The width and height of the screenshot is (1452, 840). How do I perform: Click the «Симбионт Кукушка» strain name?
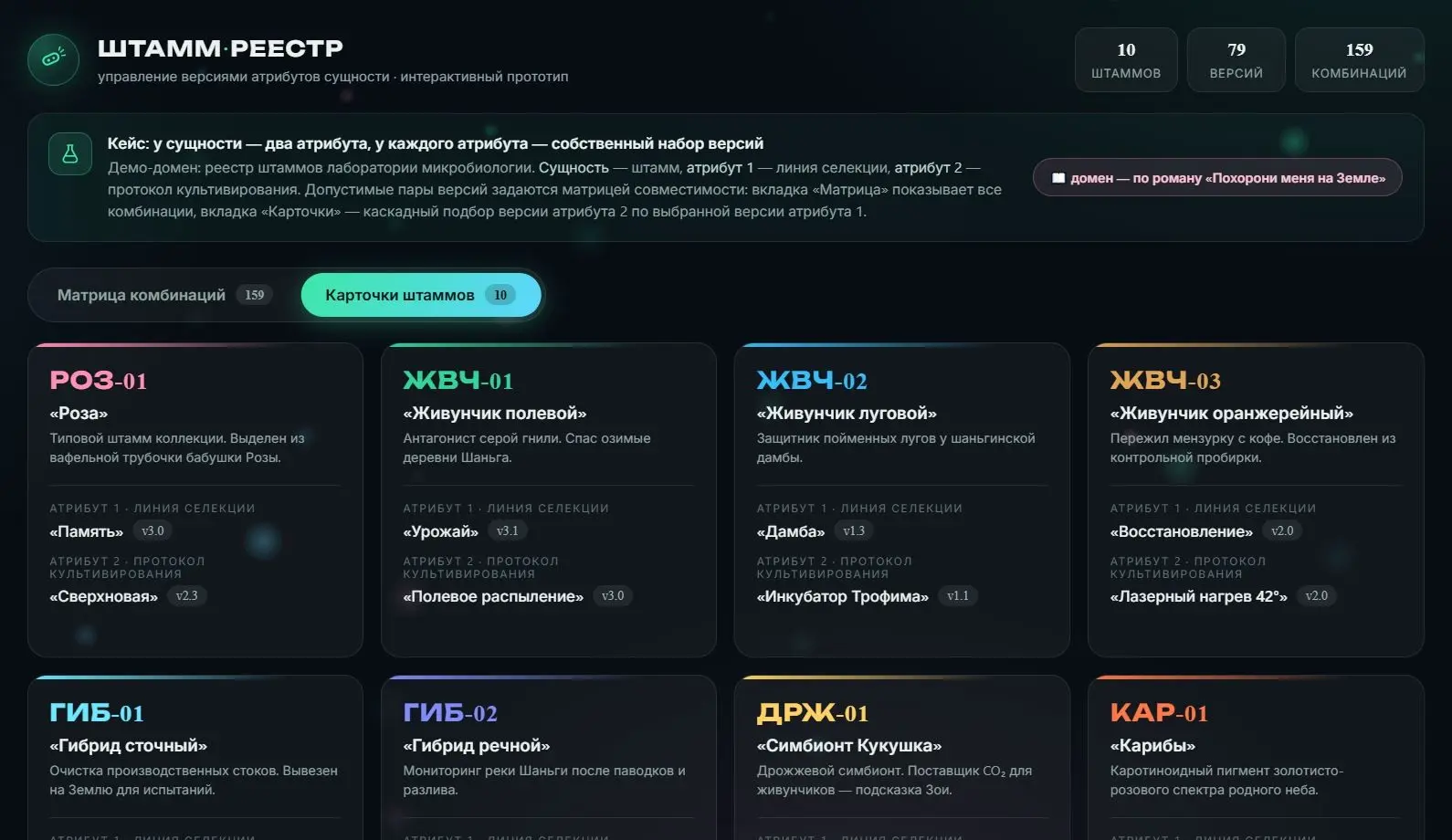[x=849, y=746]
